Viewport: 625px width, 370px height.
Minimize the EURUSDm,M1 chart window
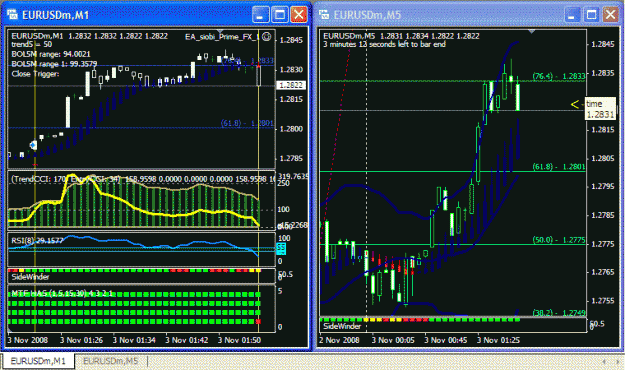coord(260,15)
